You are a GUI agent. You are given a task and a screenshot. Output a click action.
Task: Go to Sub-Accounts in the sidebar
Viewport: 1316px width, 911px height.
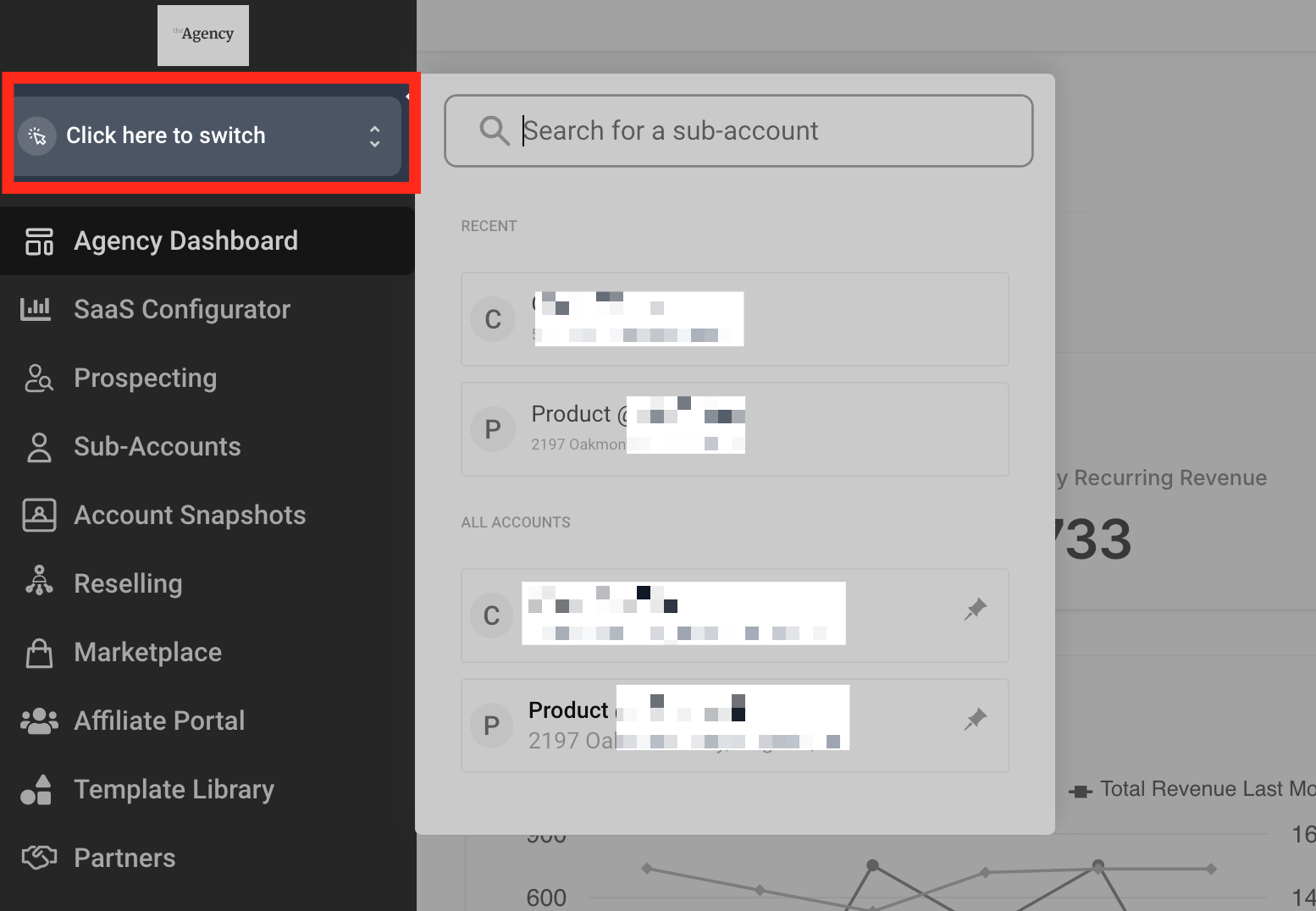[x=158, y=447]
